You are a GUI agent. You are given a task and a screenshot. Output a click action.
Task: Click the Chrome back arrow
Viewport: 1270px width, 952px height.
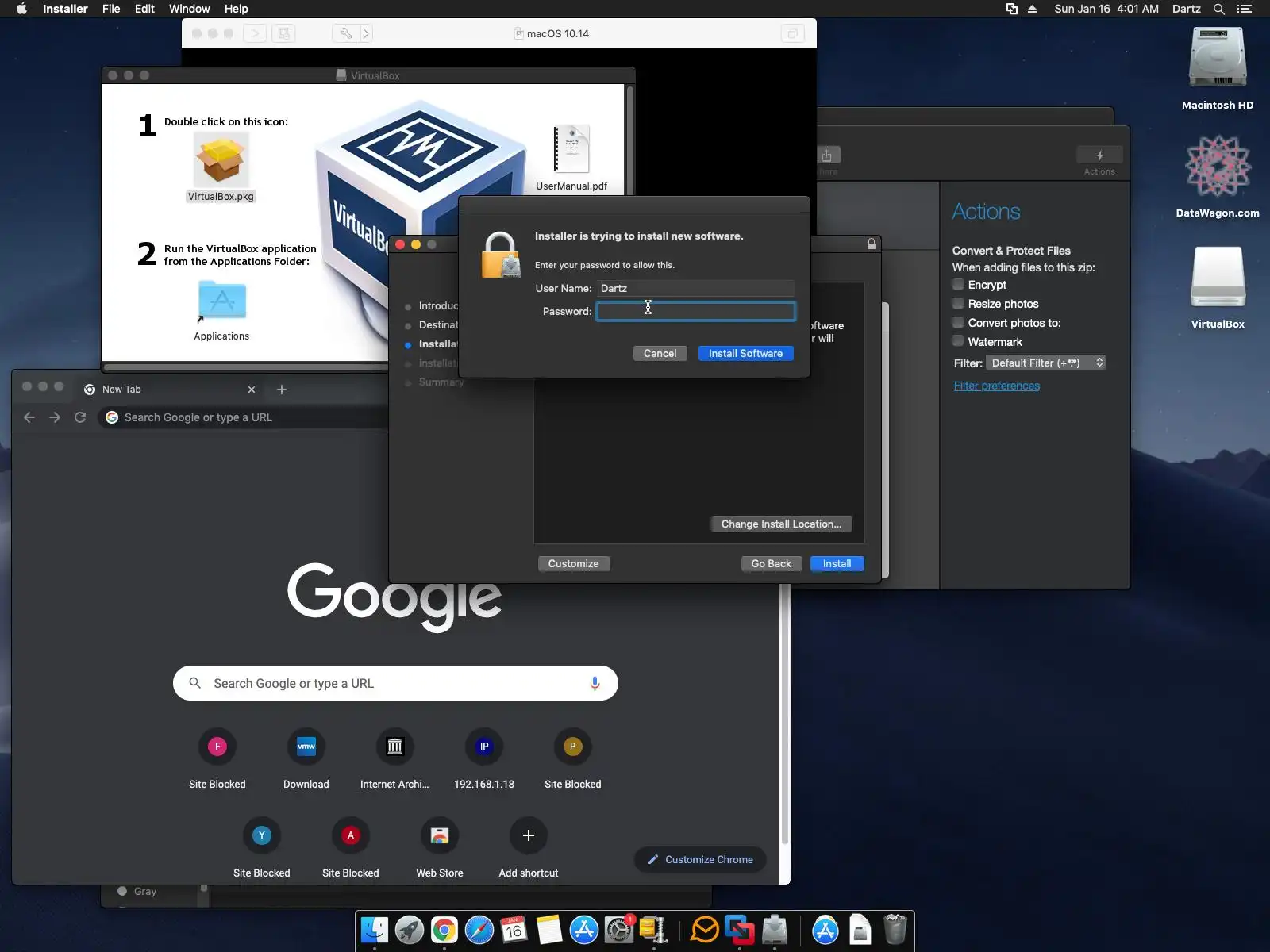point(29,417)
